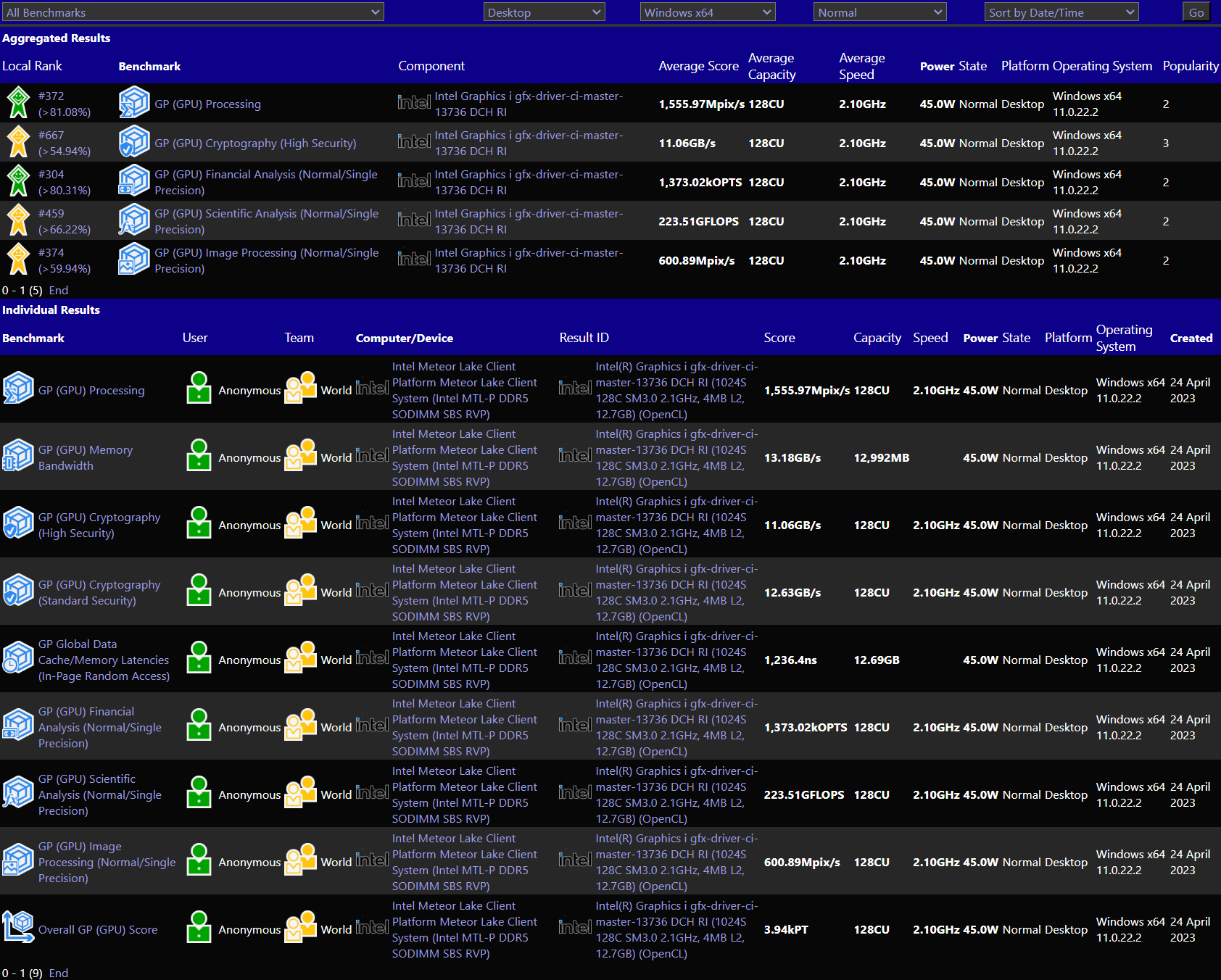Click the GP (GPU) Memory Bandwidth benchmark icon

point(18,457)
